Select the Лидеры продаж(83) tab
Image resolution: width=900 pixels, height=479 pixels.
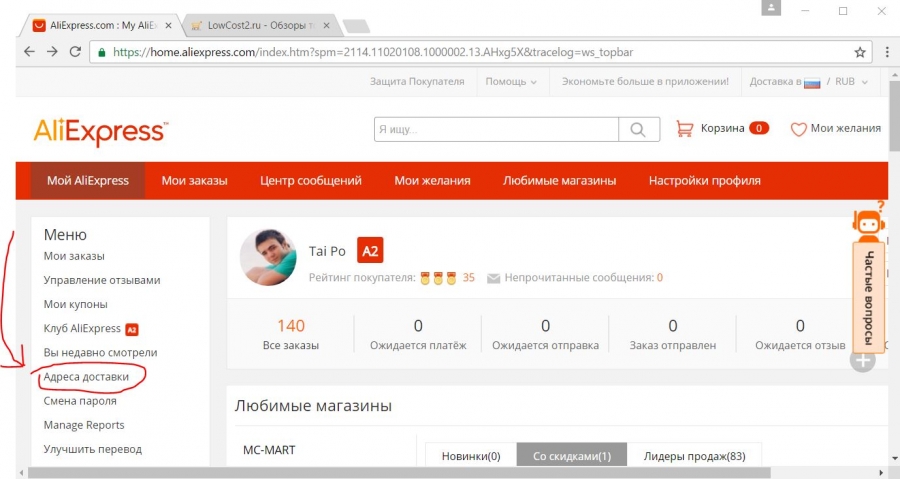point(695,456)
